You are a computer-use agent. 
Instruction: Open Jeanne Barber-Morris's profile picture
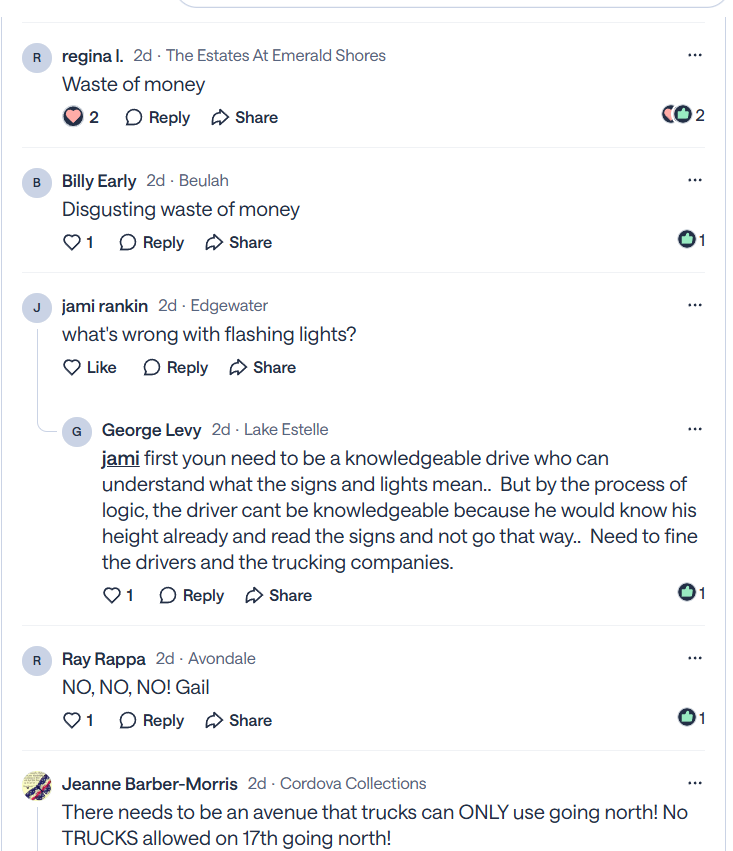[x=37, y=785]
